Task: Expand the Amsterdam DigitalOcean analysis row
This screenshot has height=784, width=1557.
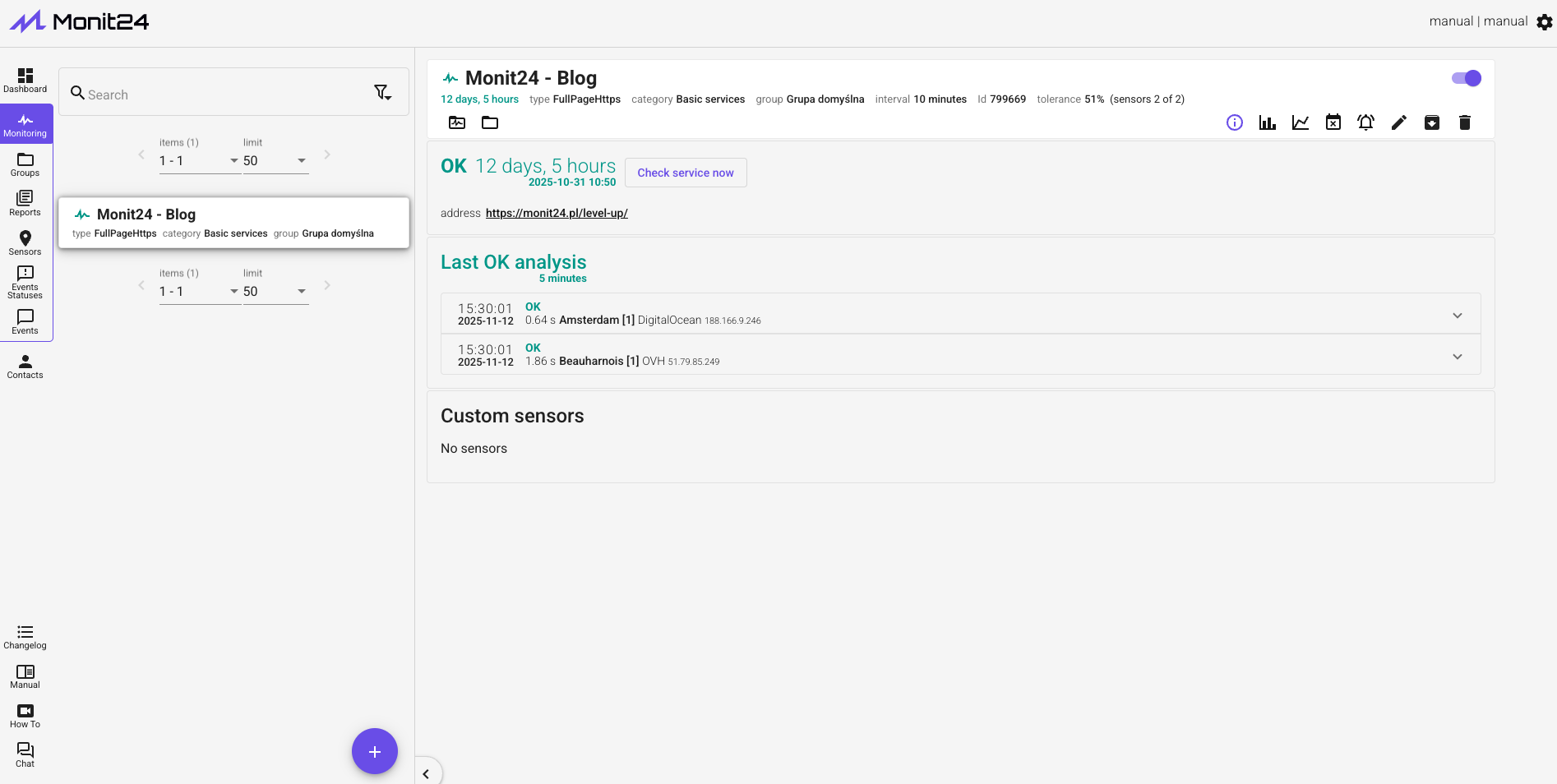Action: click(1457, 316)
